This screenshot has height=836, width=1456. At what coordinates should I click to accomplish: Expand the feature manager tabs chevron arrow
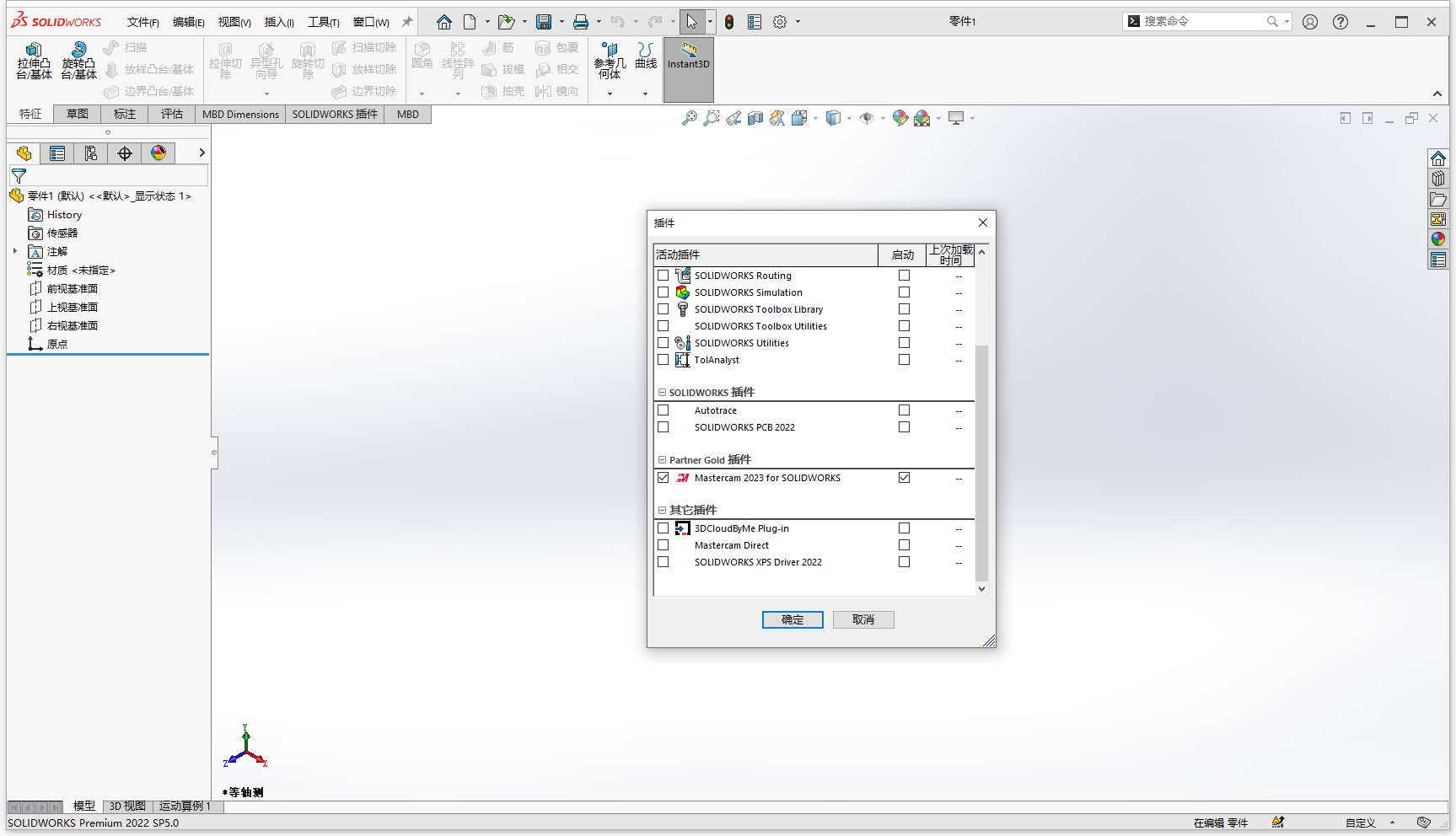pos(201,153)
